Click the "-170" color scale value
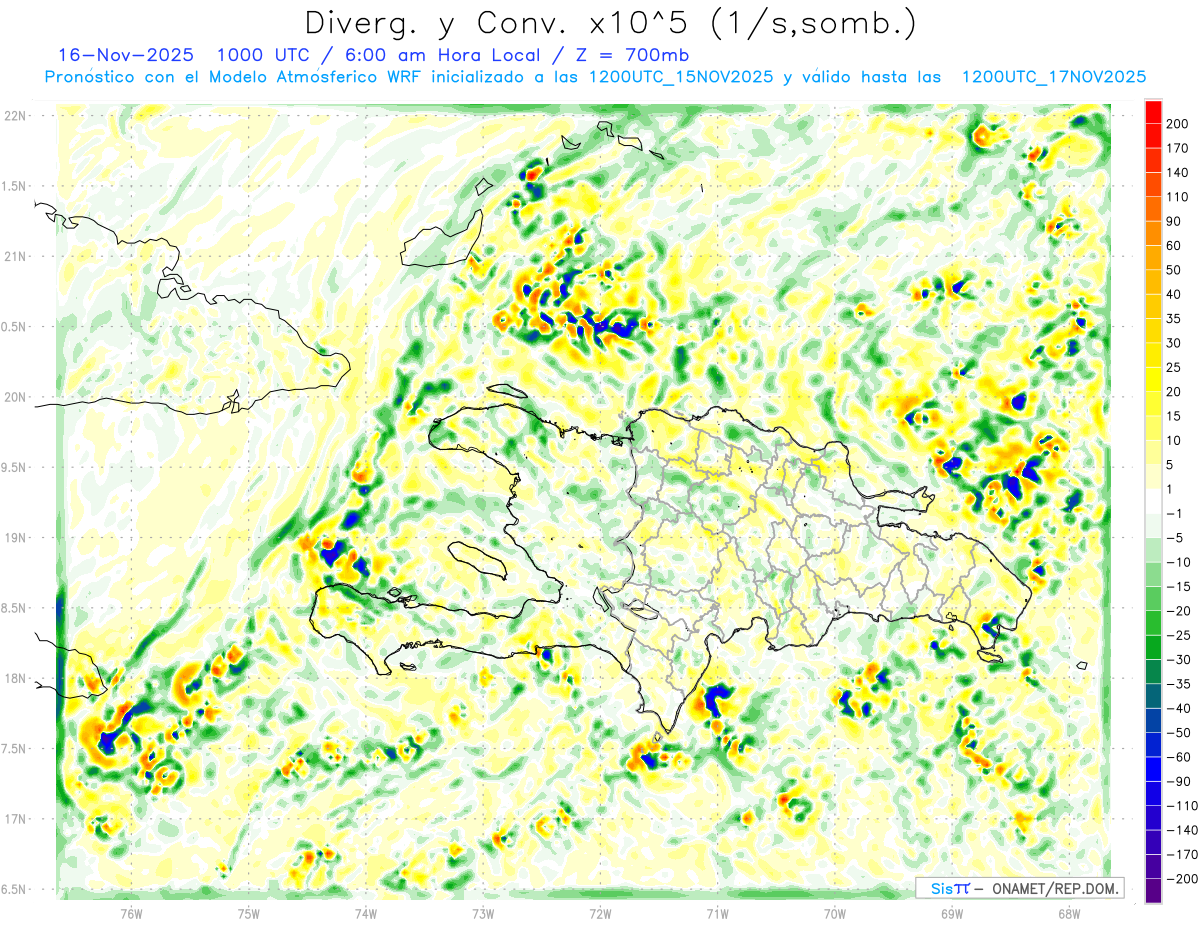This screenshot has width=1200, height=927. tap(1181, 854)
